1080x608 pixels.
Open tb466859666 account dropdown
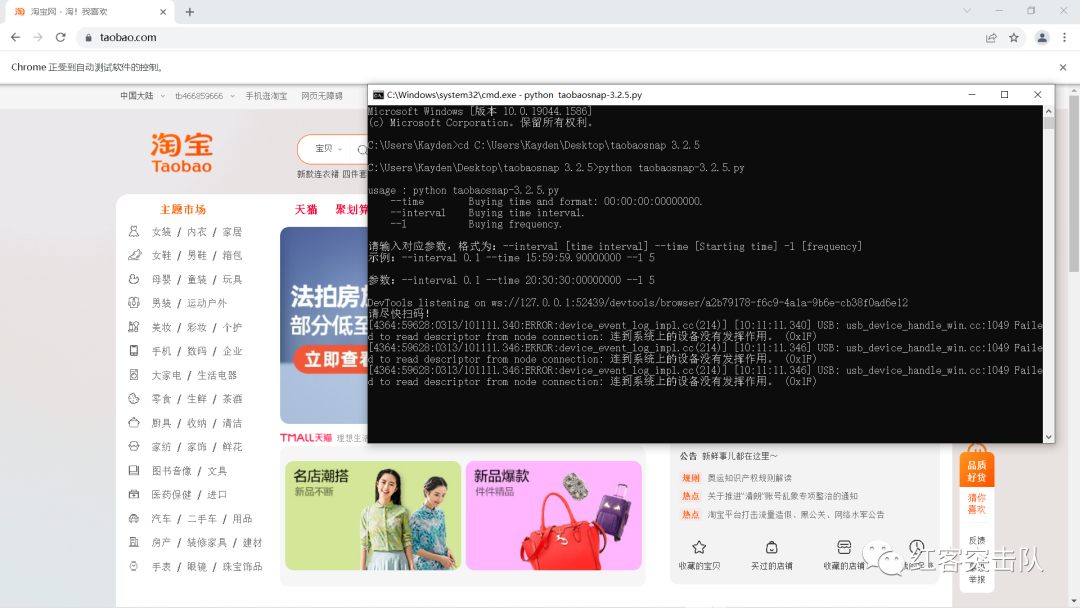[205, 96]
